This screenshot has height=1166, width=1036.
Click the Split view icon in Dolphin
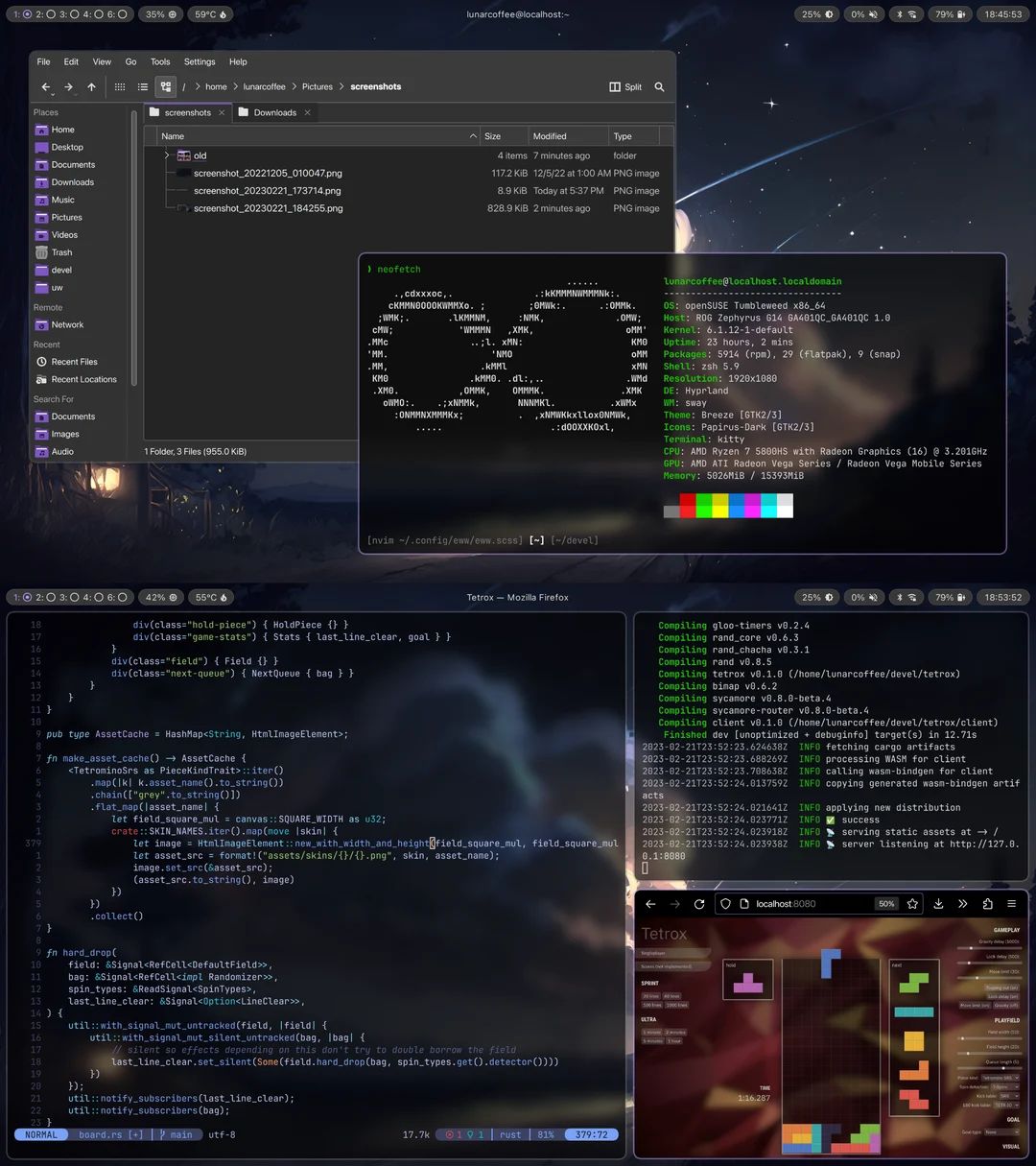click(x=625, y=86)
